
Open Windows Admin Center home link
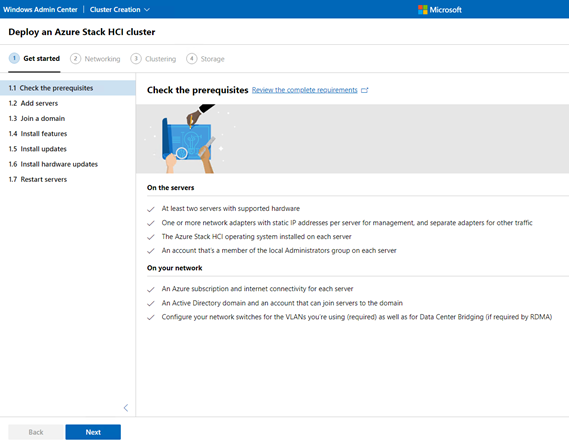coord(40,10)
